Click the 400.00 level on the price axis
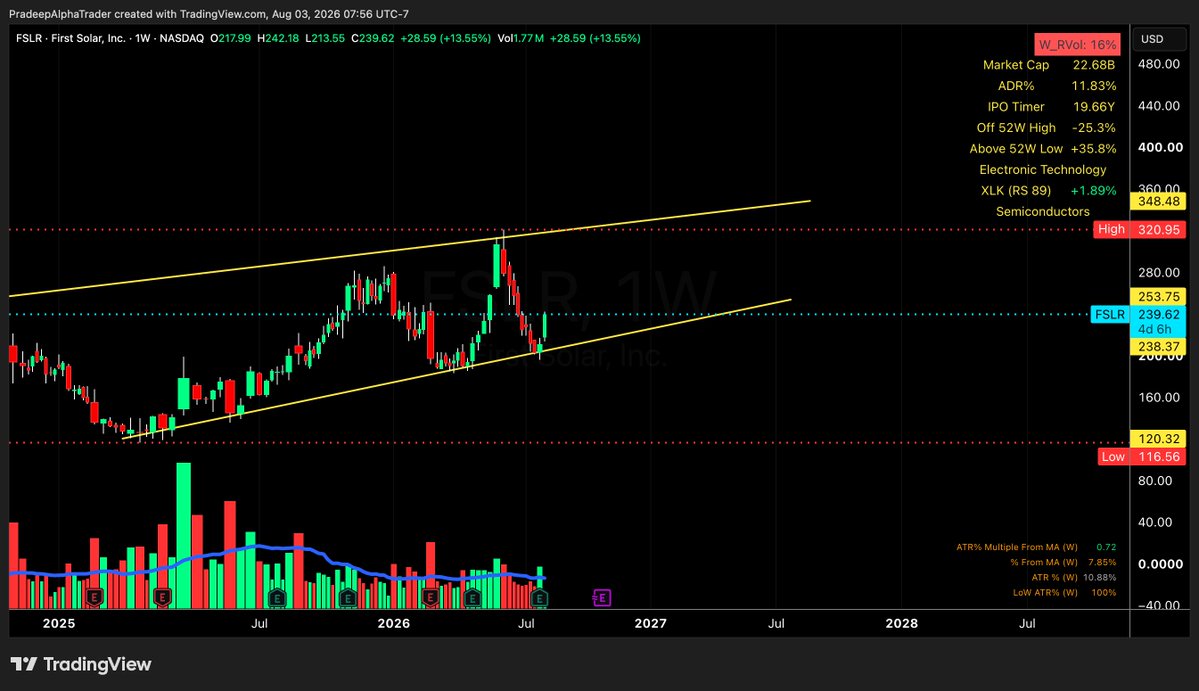 pyautogui.click(x=1160, y=148)
